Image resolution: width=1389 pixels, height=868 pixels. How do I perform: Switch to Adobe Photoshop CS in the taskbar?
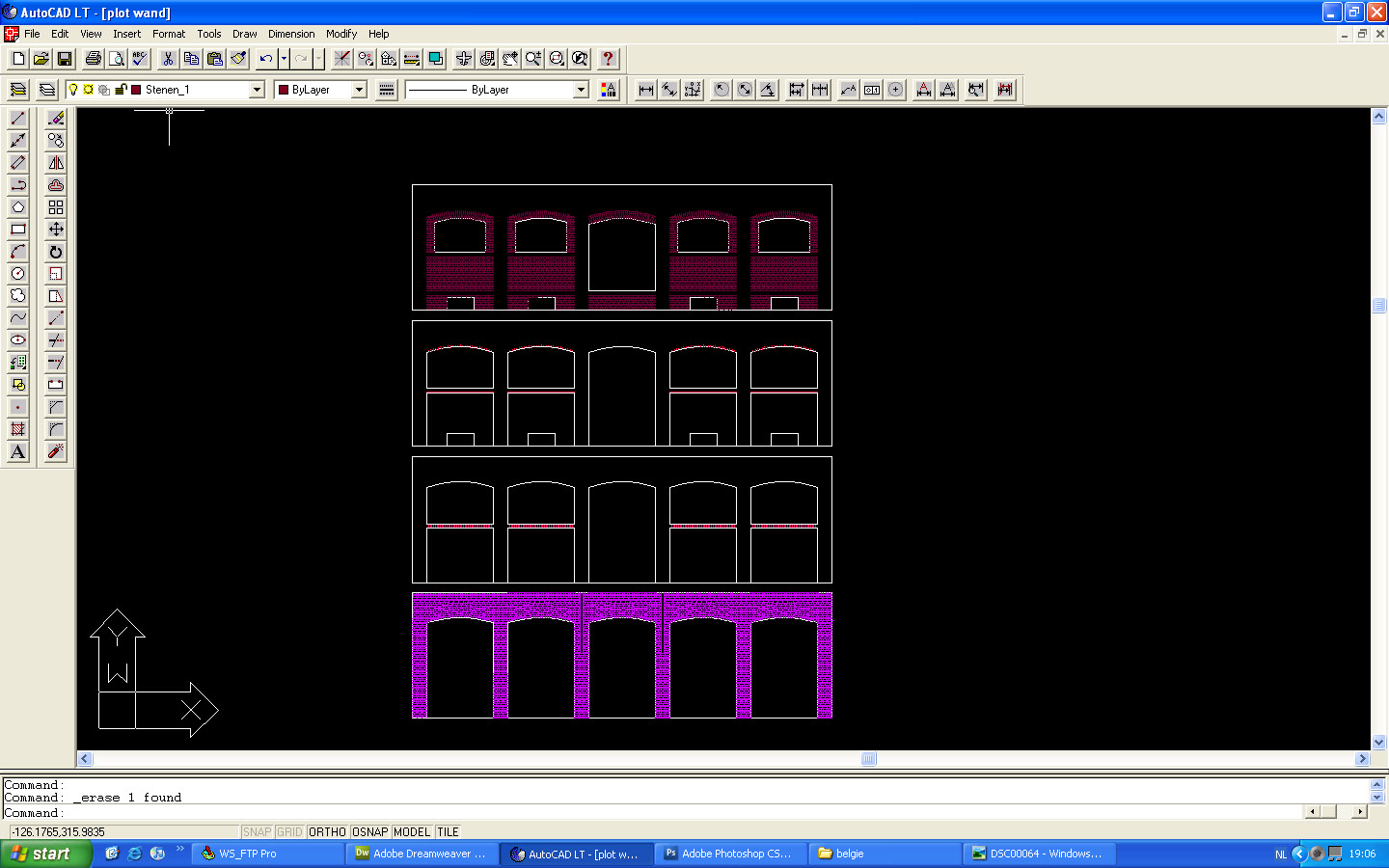[x=730, y=854]
